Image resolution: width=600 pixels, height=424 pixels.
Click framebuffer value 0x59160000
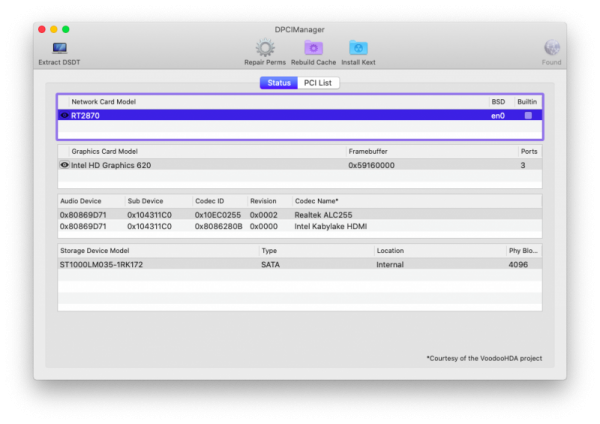(371, 165)
